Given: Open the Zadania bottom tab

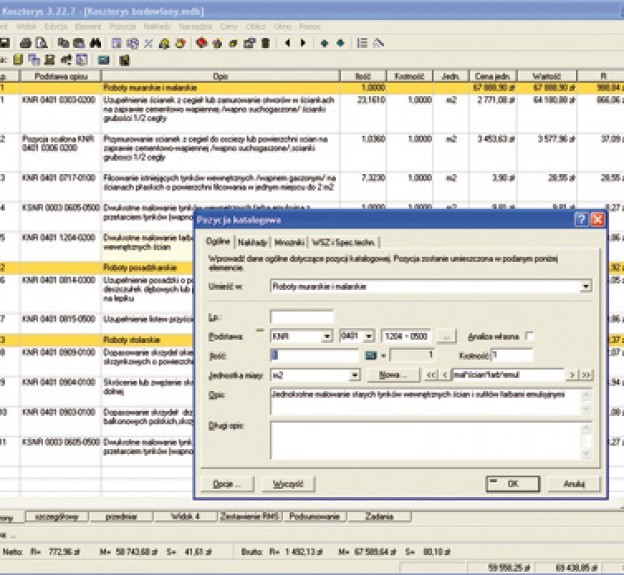Looking at the screenshot, I should [379, 517].
